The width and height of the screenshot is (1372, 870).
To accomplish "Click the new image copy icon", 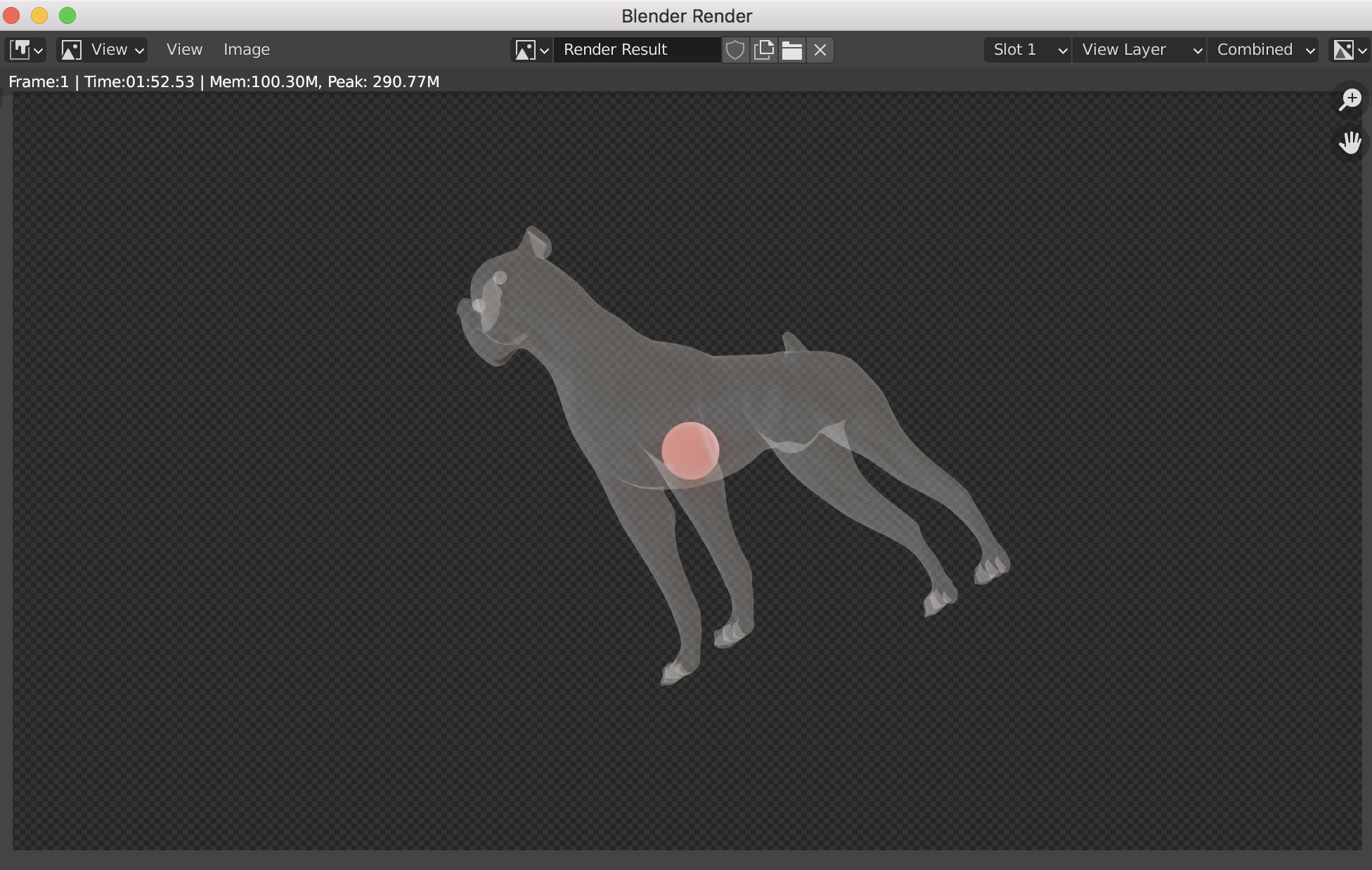I will 763,50.
